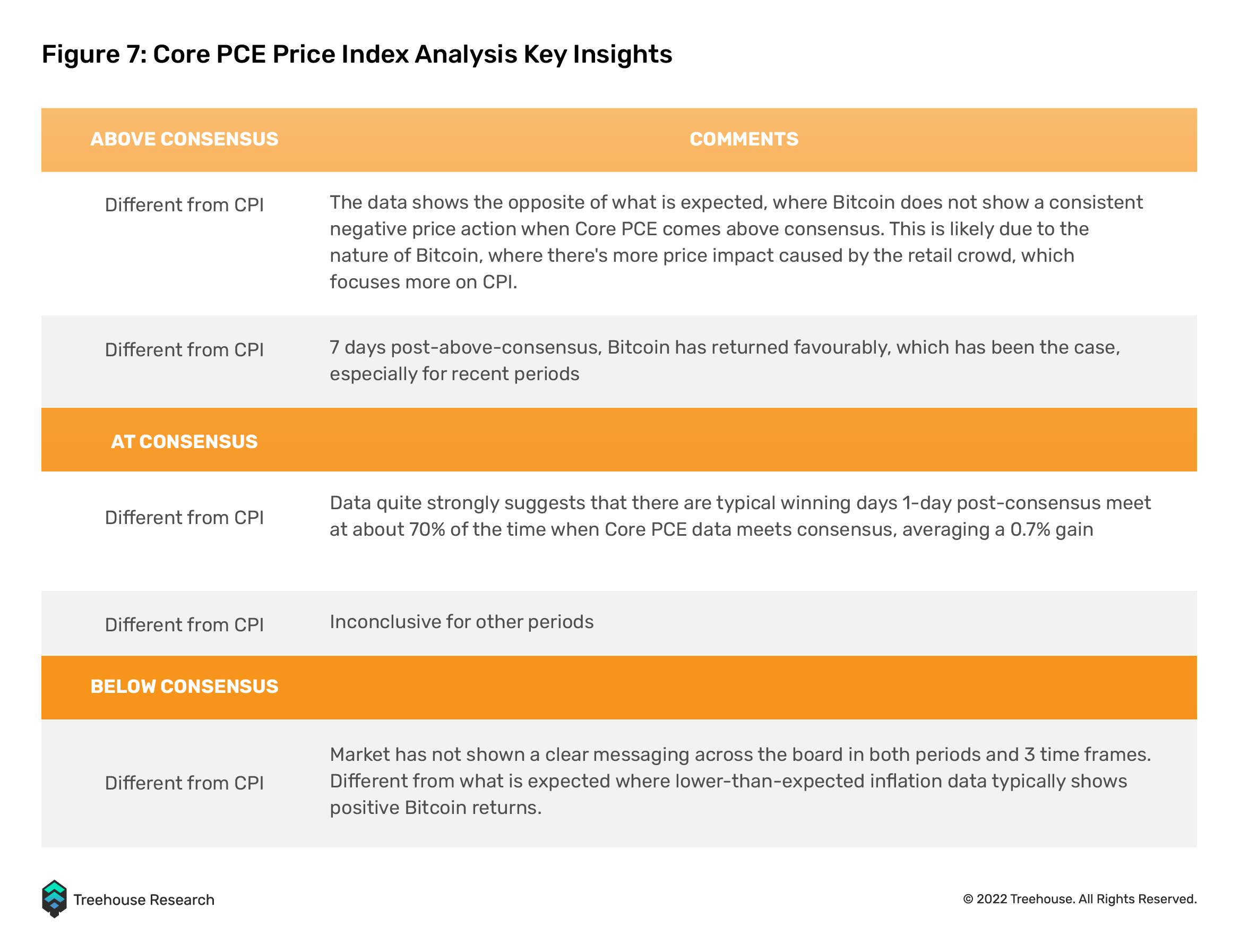Select the AT CONSENSUS section header
The height and width of the screenshot is (952, 1240).
[x=184, y=441]
